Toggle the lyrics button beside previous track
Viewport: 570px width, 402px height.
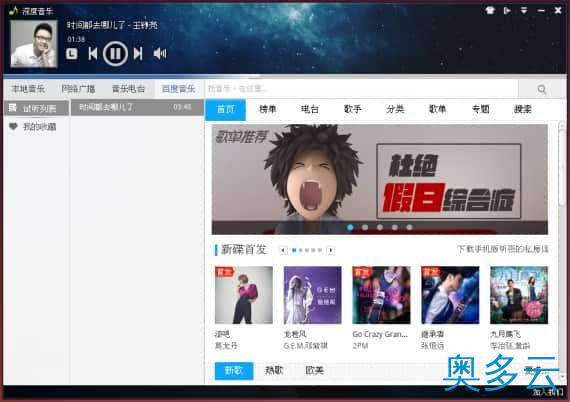pyautogui.click(x=72, y=54)
